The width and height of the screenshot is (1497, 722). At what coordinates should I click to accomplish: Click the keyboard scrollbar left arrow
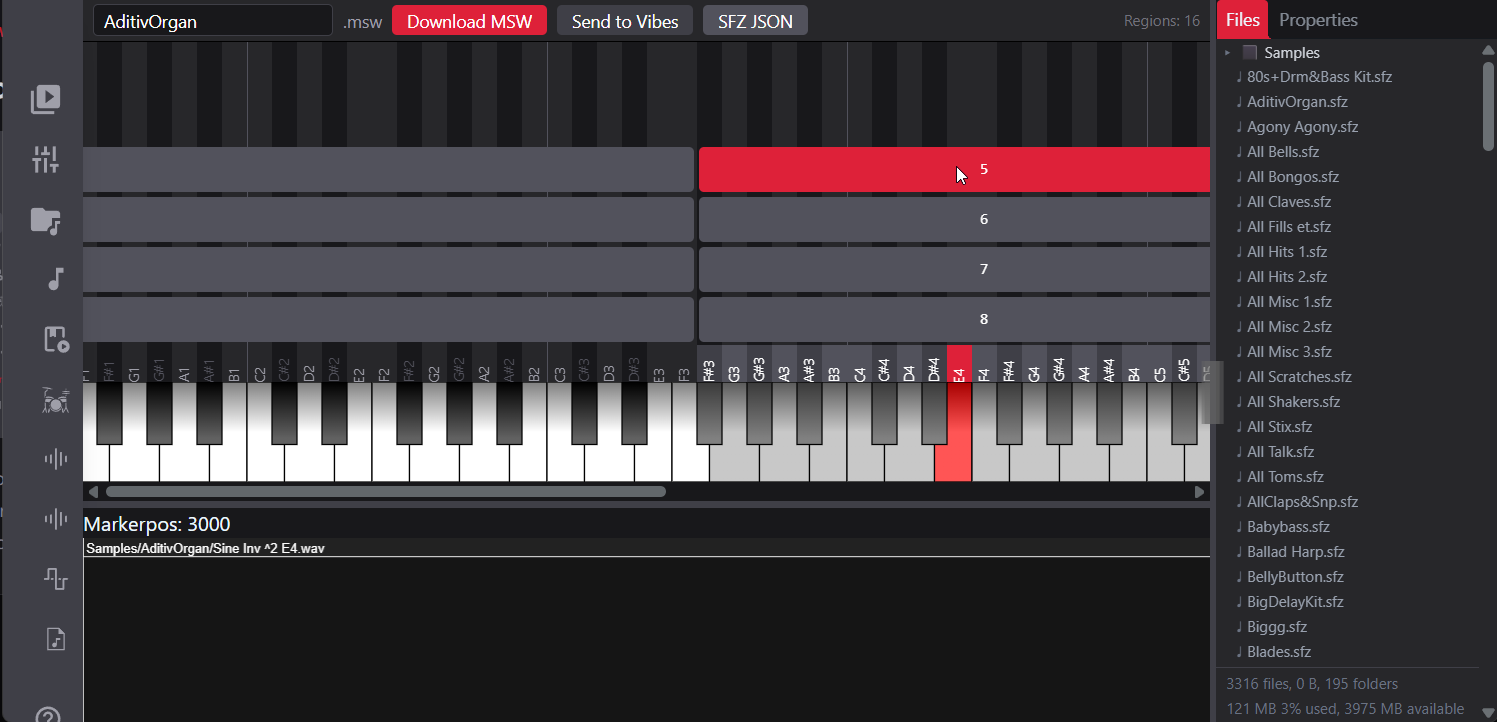pyautogui.click(x=94, y=492)
